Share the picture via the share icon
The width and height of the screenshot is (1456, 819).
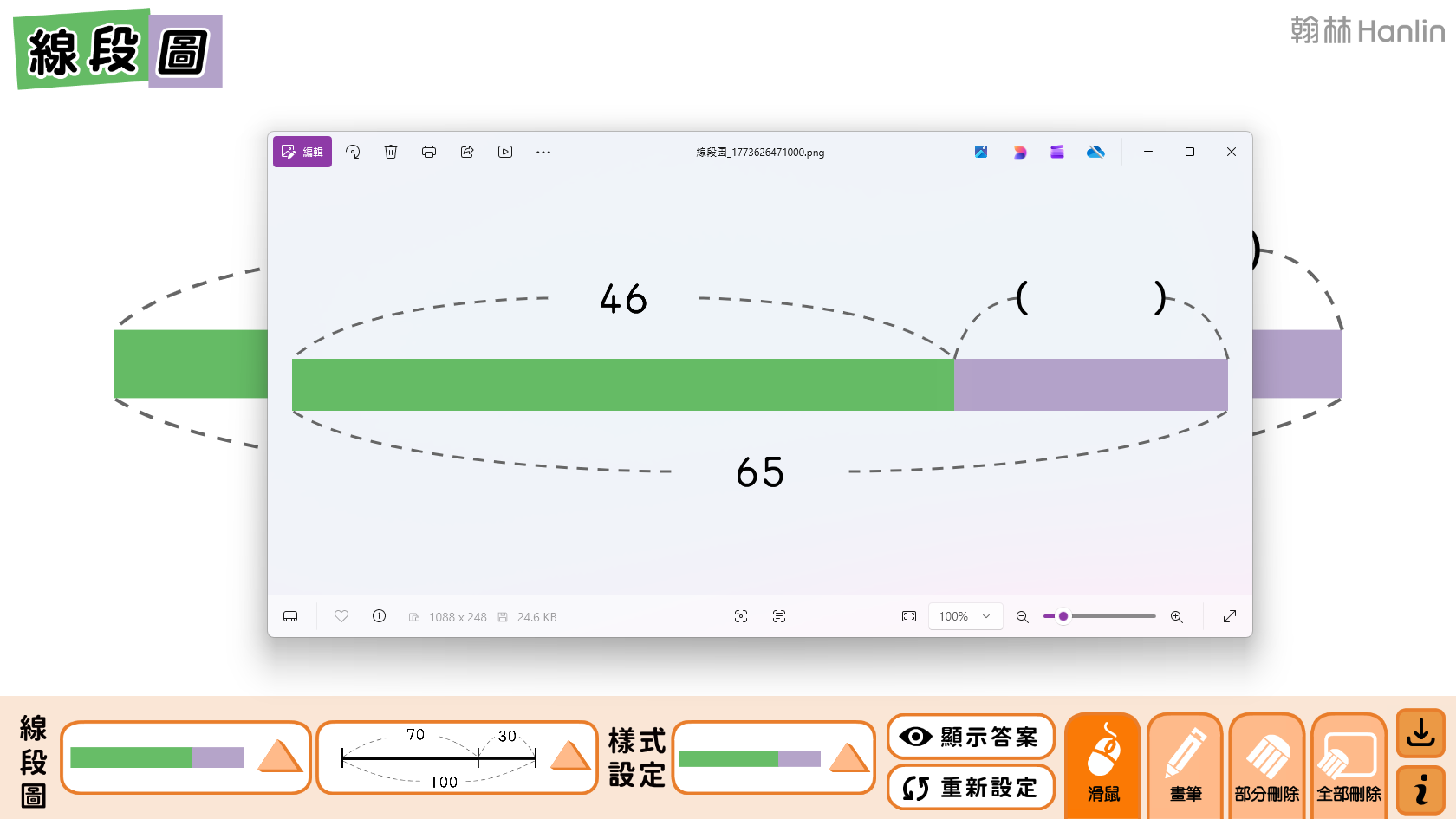coord(467,152)
